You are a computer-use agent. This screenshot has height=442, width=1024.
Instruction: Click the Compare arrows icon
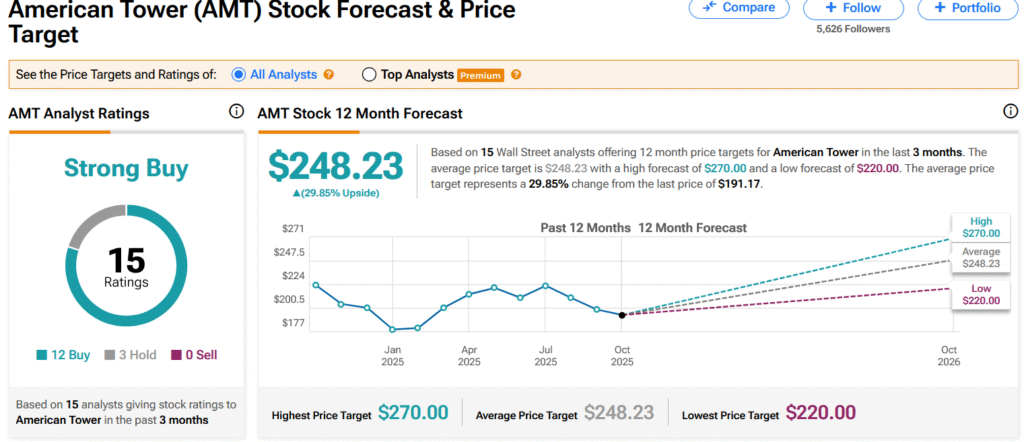click(x=711, y=7)
